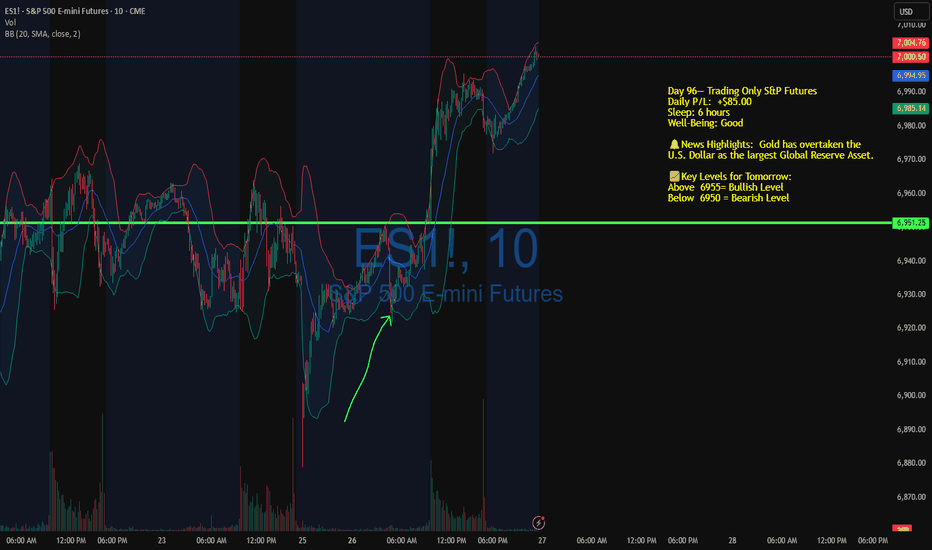Click the blue 6,994.95 price label

click(x=911, y=76)
